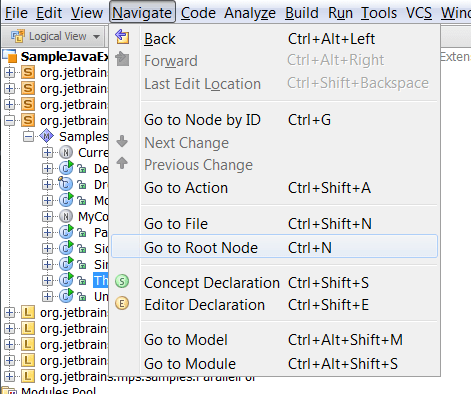Open the File menu
Screen dimensions: 471x394
coord(16,13)
